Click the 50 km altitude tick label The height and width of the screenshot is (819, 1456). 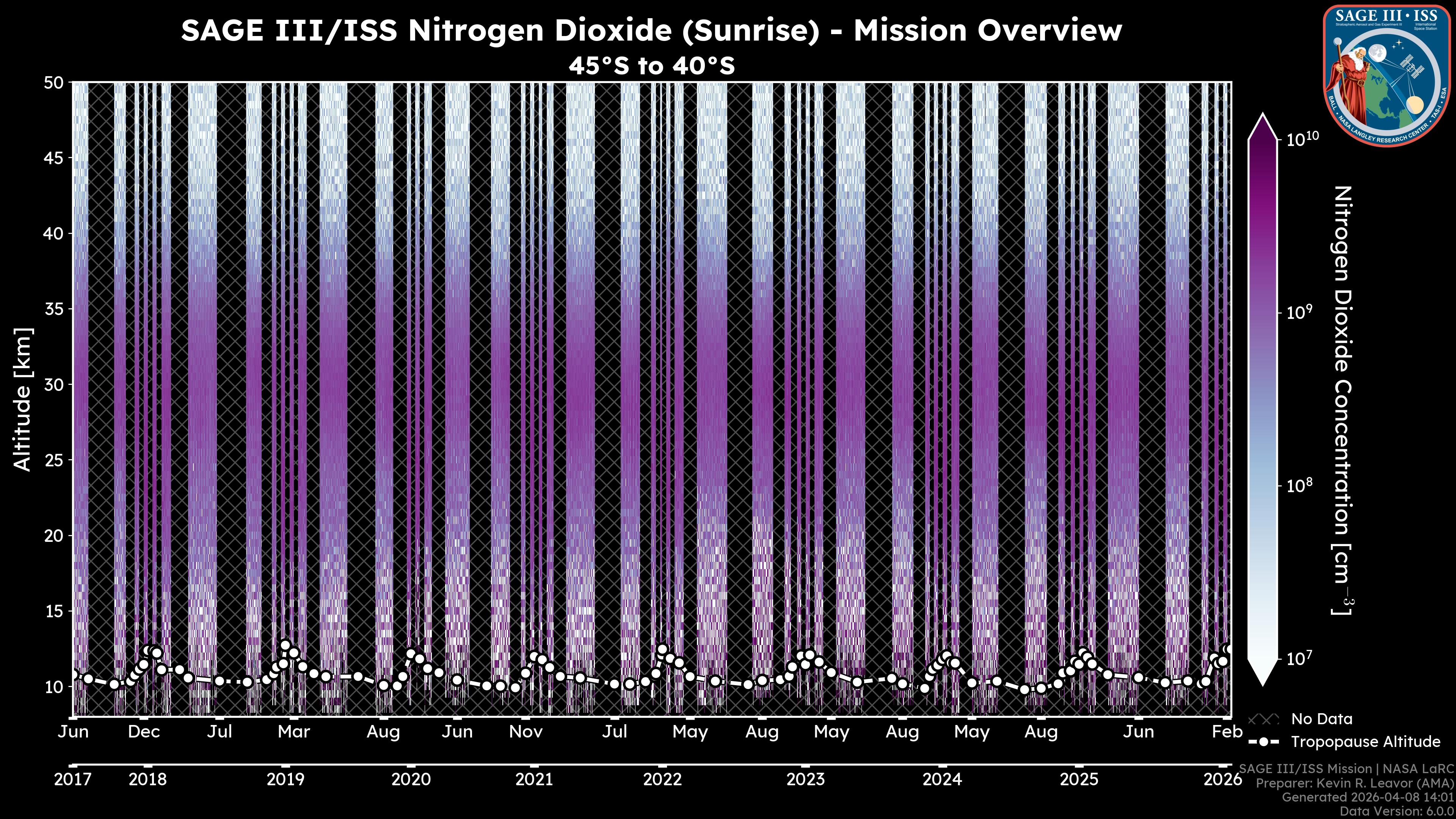pyautogui.click(x=54, y=83)
